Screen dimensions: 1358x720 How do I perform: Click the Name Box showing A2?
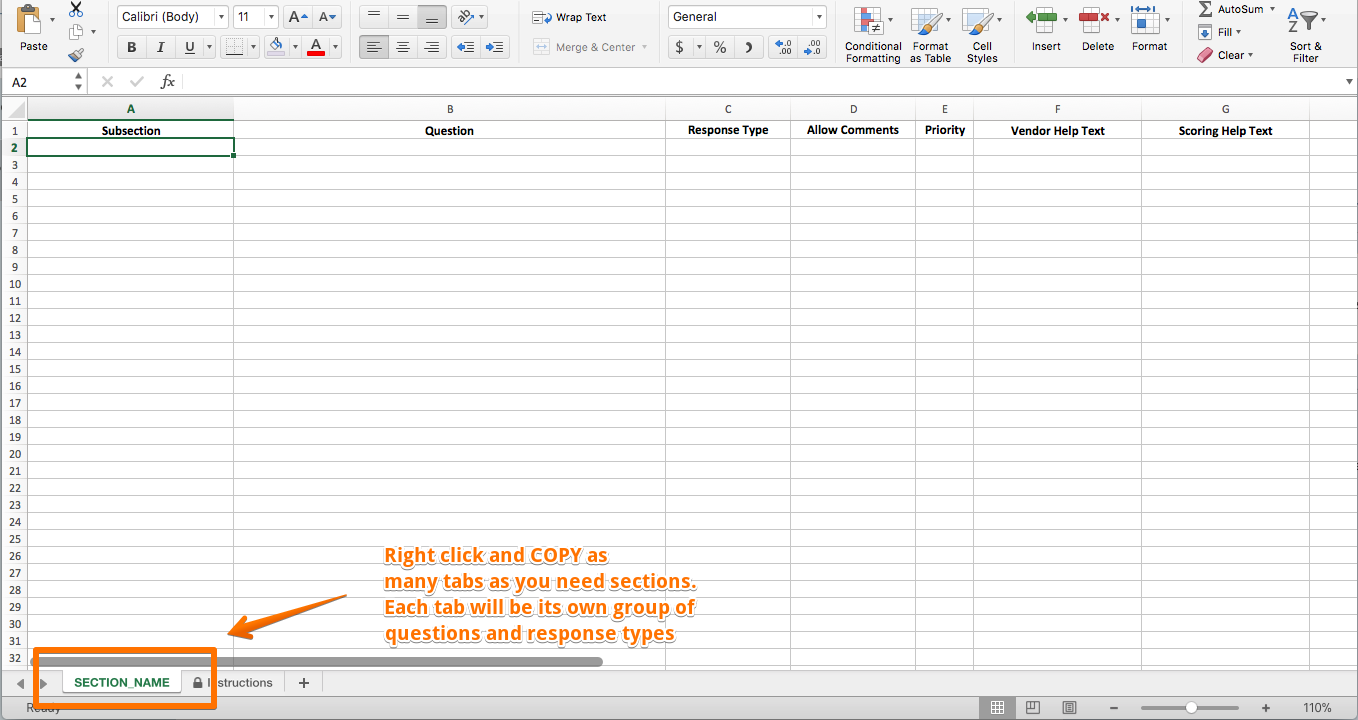coord(38,82)
